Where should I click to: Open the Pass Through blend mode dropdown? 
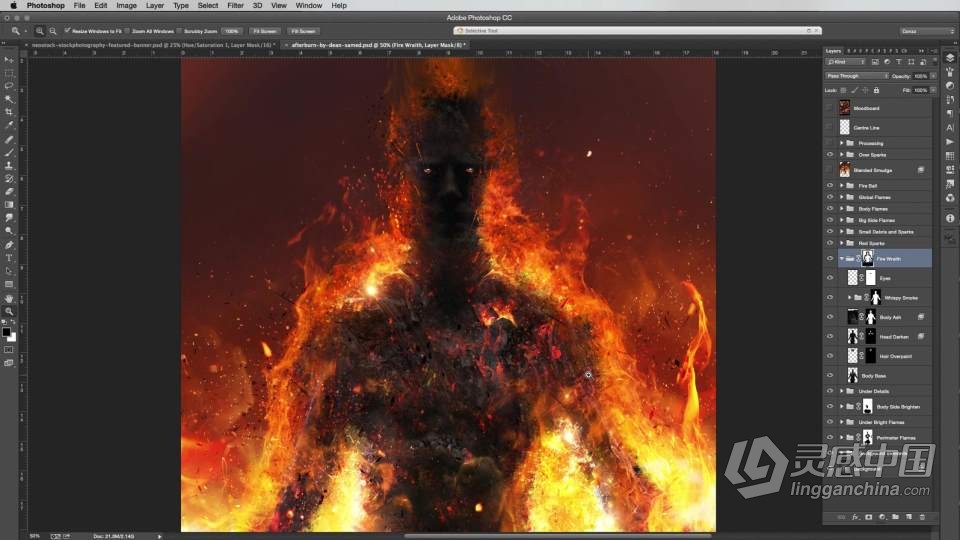tap(857, 76)
